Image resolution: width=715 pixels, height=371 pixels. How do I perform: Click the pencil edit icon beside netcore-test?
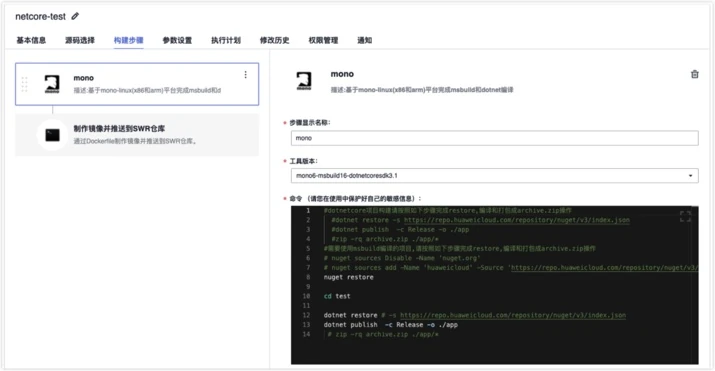75,16
